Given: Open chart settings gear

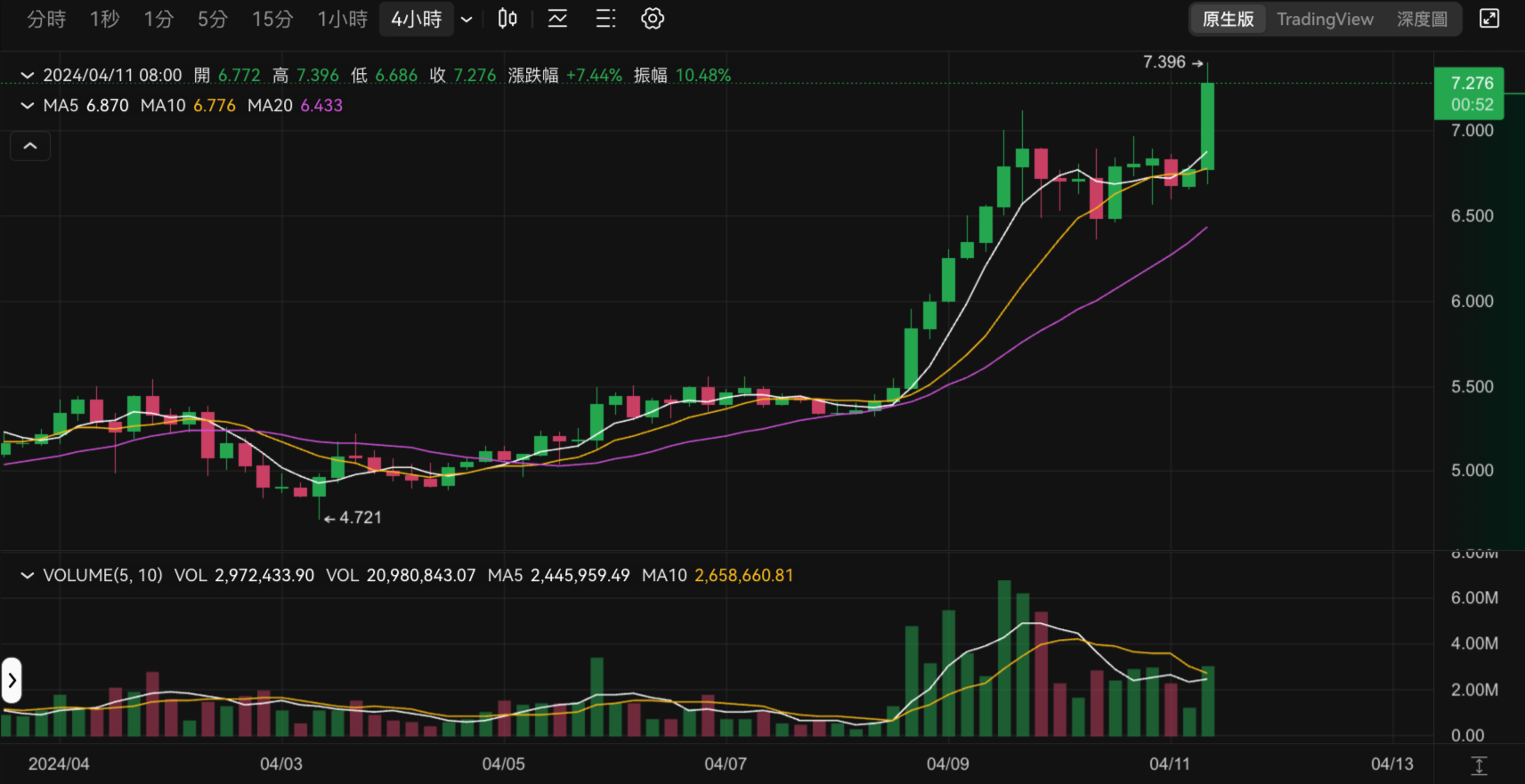Looking at the screenshot, I should point(653,19).
